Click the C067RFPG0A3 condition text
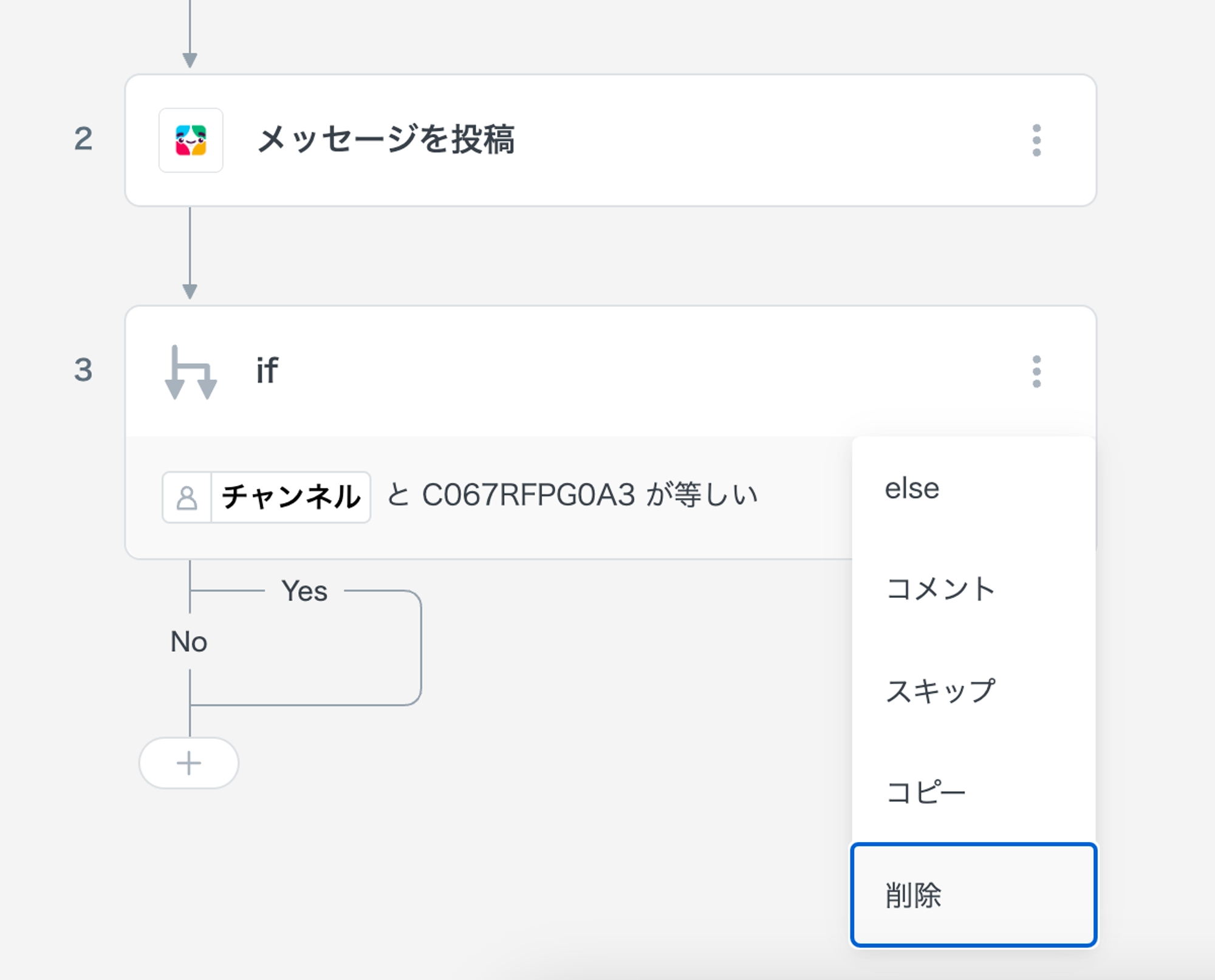The width and height of the screenshot is (1215, 980). 529,495
